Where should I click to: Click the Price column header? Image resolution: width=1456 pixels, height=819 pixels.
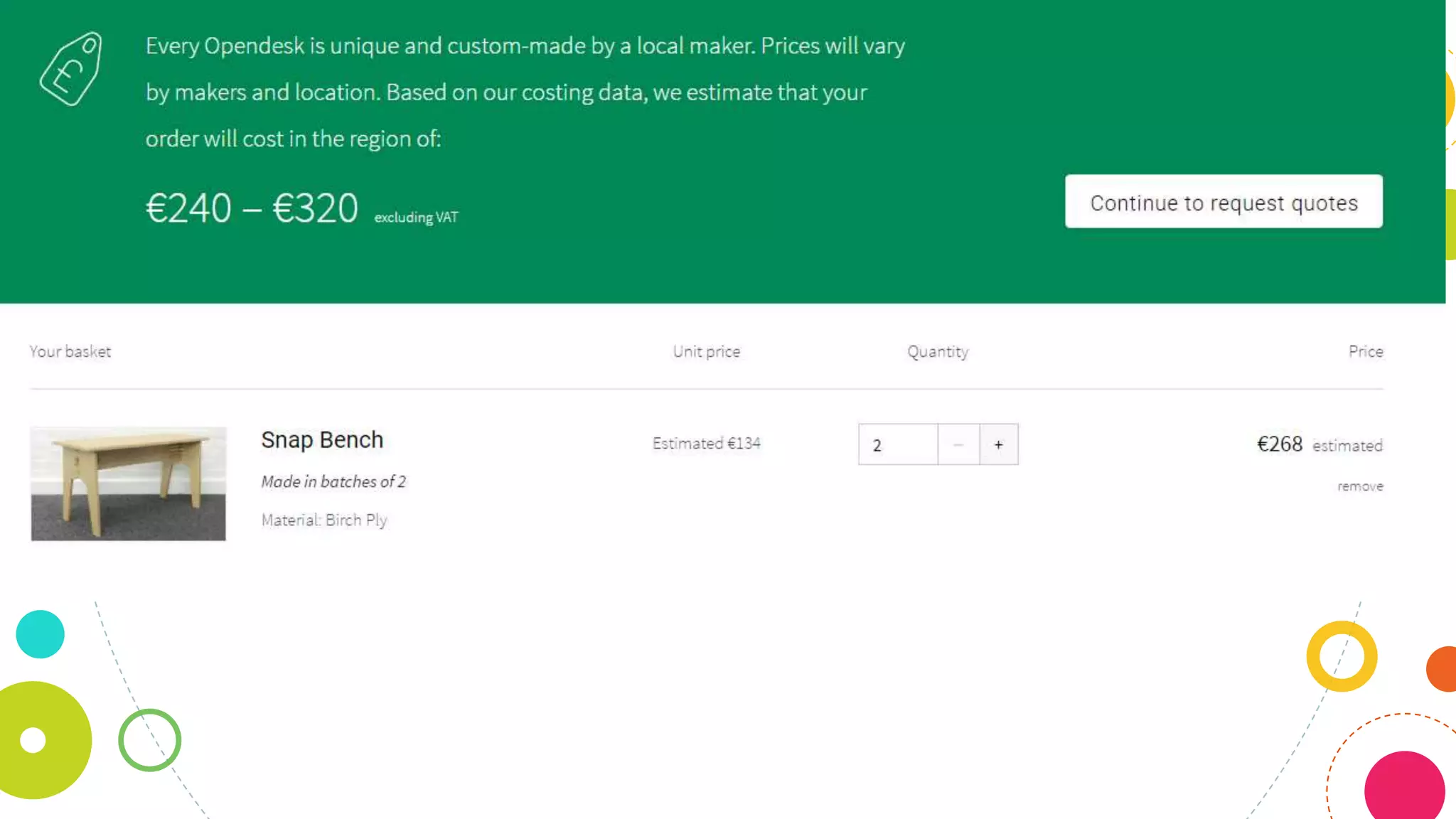coord(1365,351)
